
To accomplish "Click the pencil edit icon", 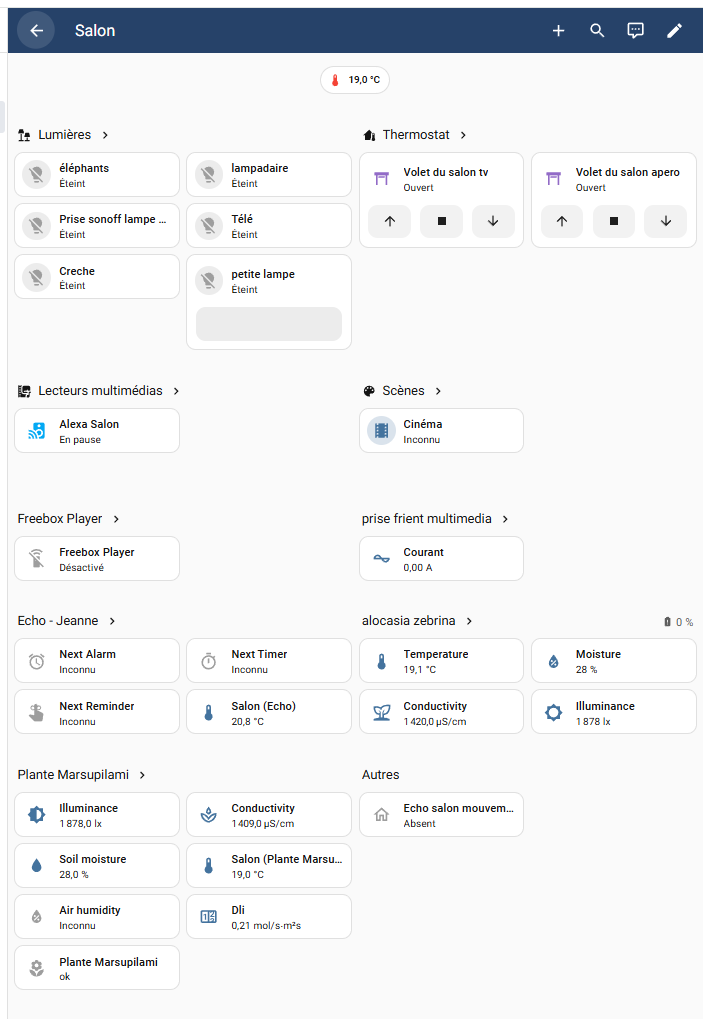I will tap(674, 31).
